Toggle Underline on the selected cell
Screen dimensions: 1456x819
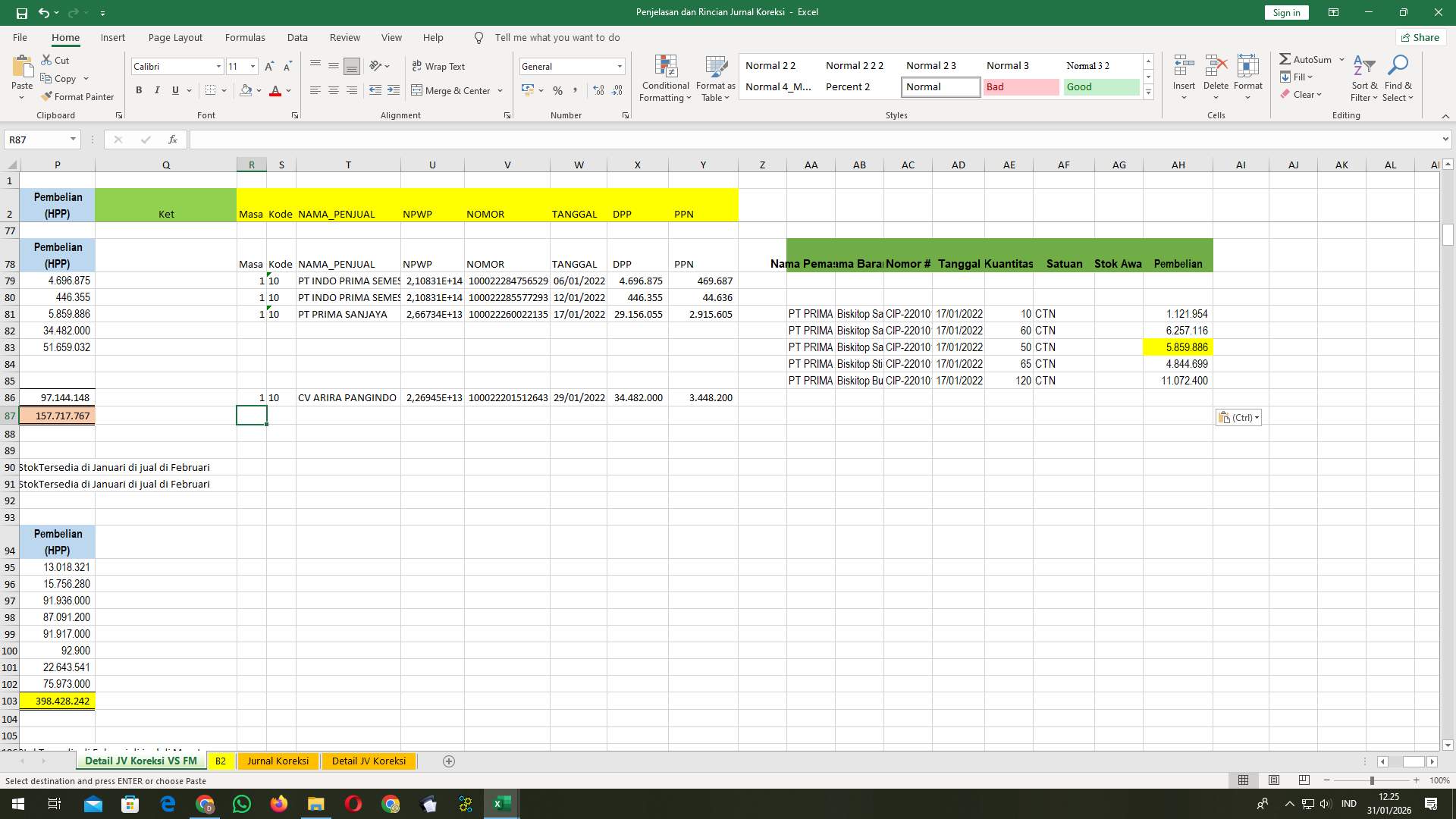174,89
